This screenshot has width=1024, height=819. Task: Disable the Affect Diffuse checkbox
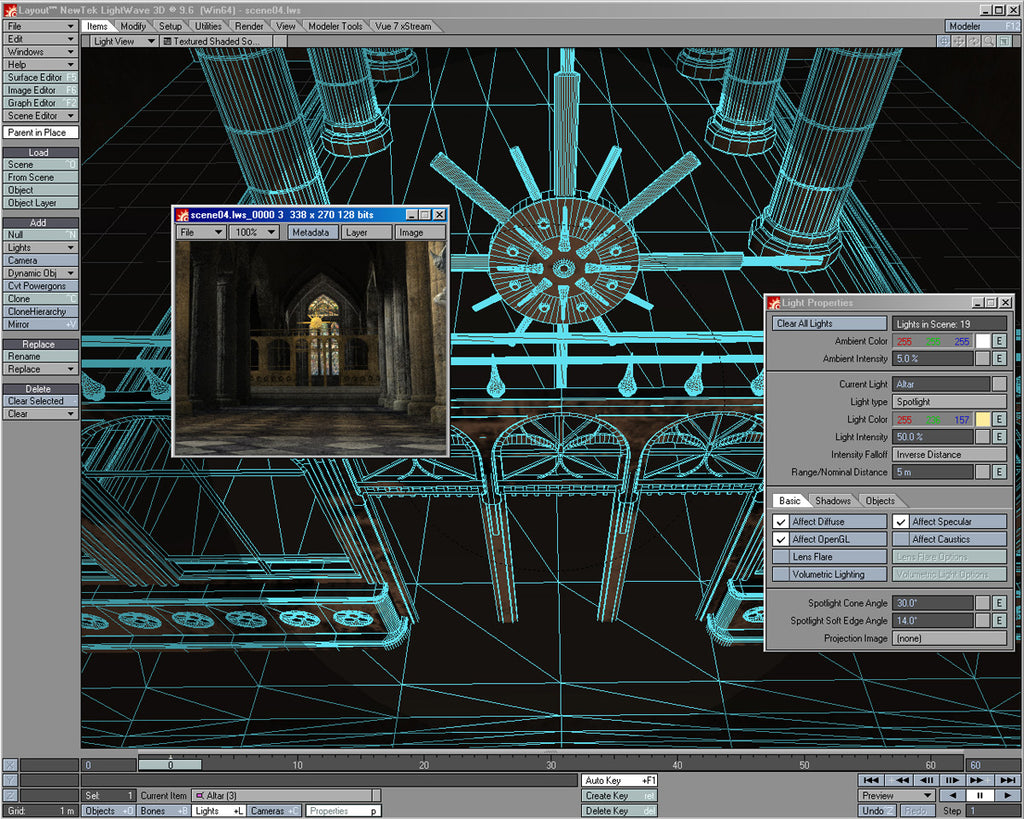[779, 520]
